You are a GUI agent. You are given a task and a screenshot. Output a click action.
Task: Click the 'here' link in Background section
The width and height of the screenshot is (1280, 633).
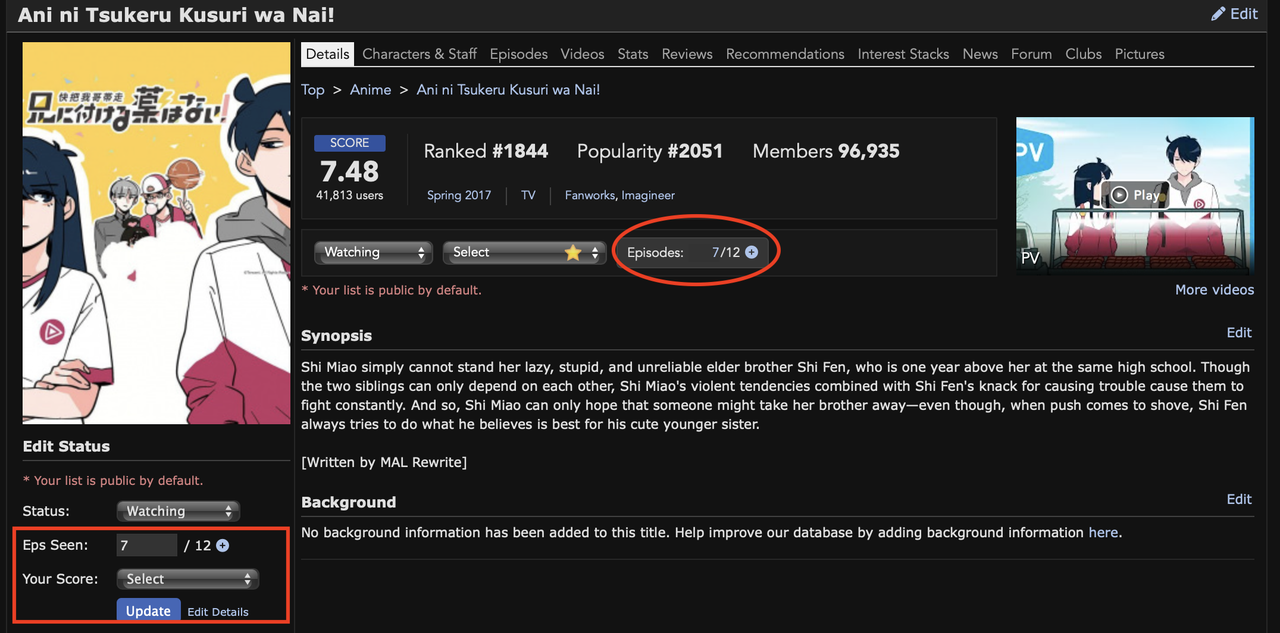click(x=1103, y=532)
